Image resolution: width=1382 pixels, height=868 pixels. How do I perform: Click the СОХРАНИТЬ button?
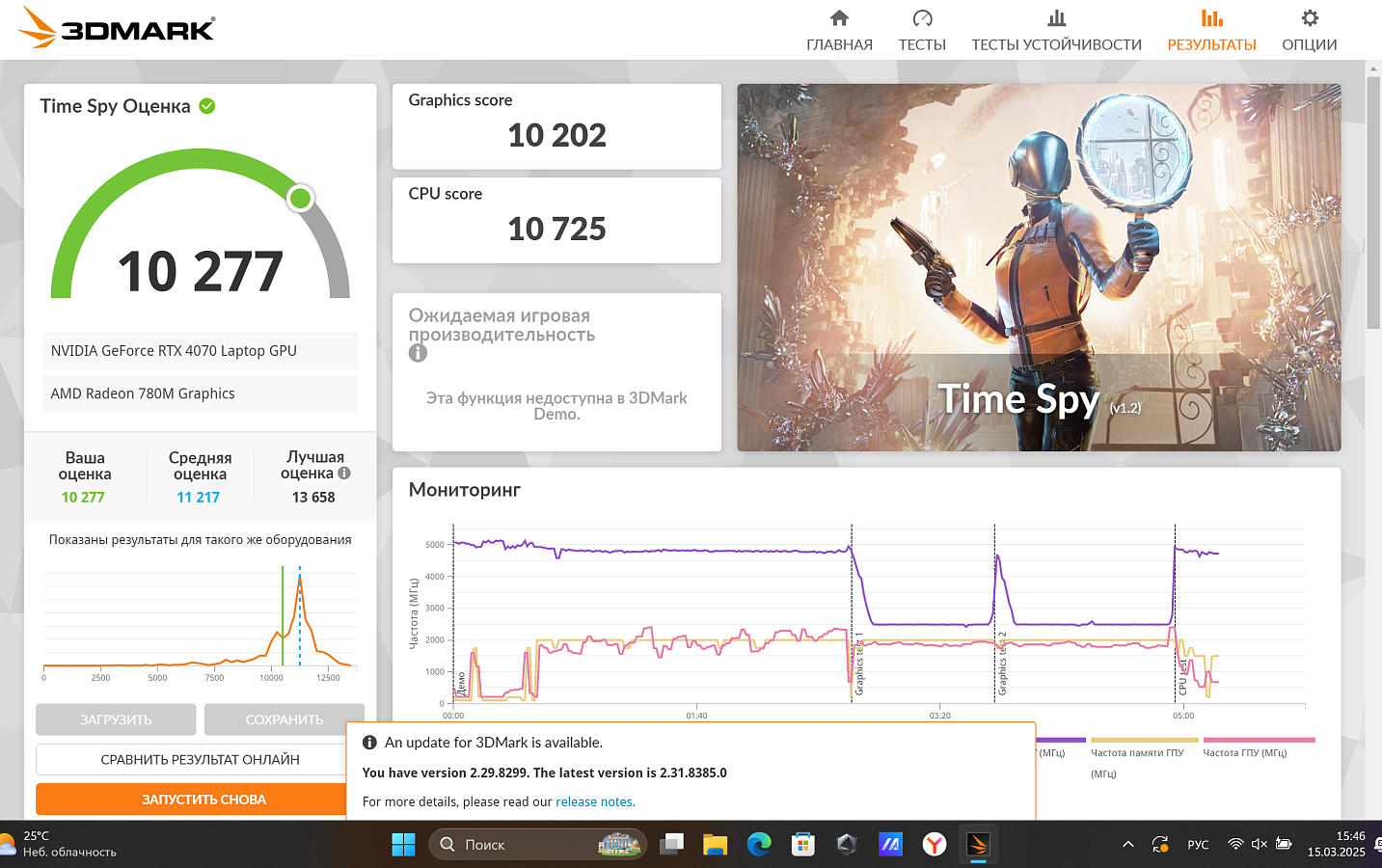(x=285, y=719)
